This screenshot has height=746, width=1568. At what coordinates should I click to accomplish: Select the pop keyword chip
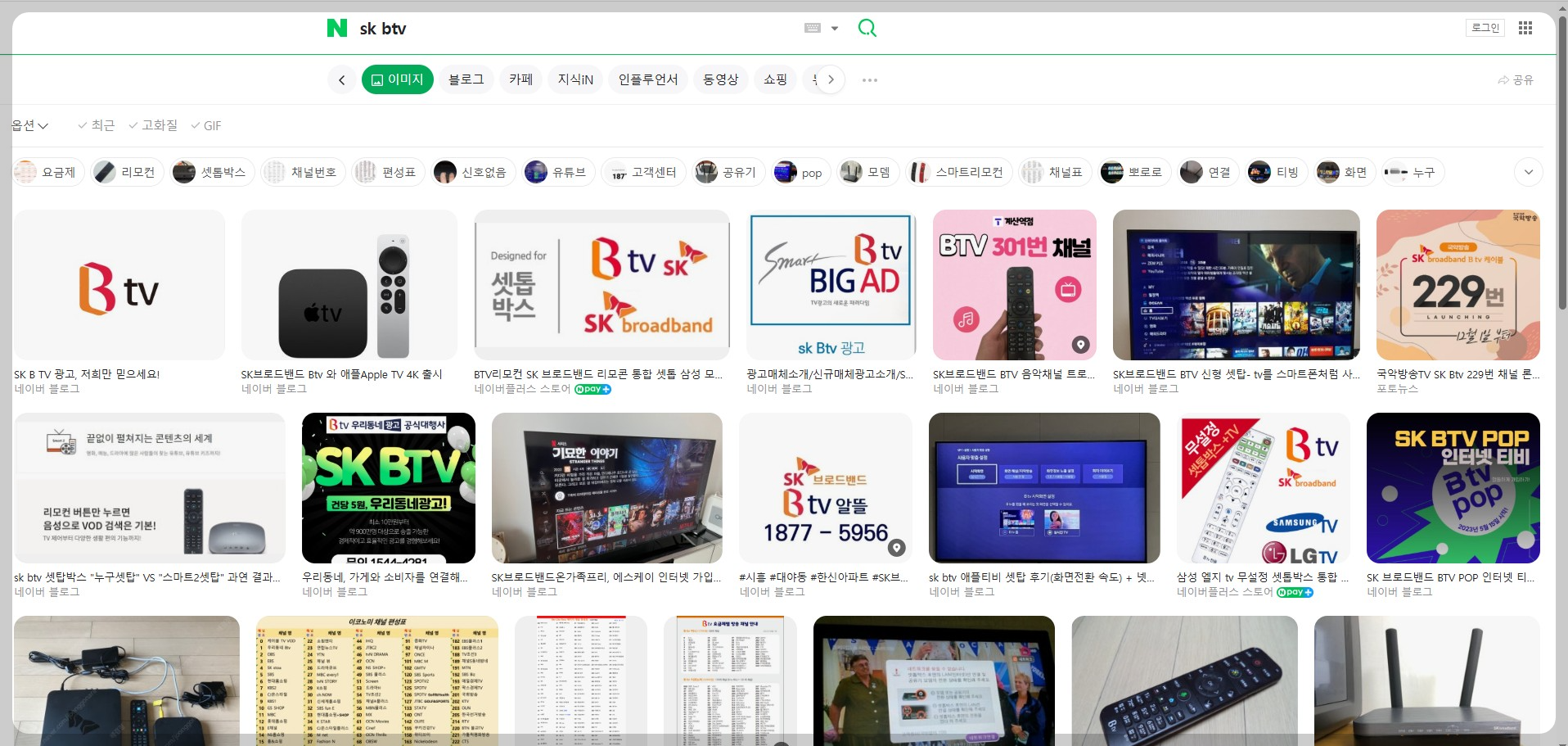click(802, 172)
